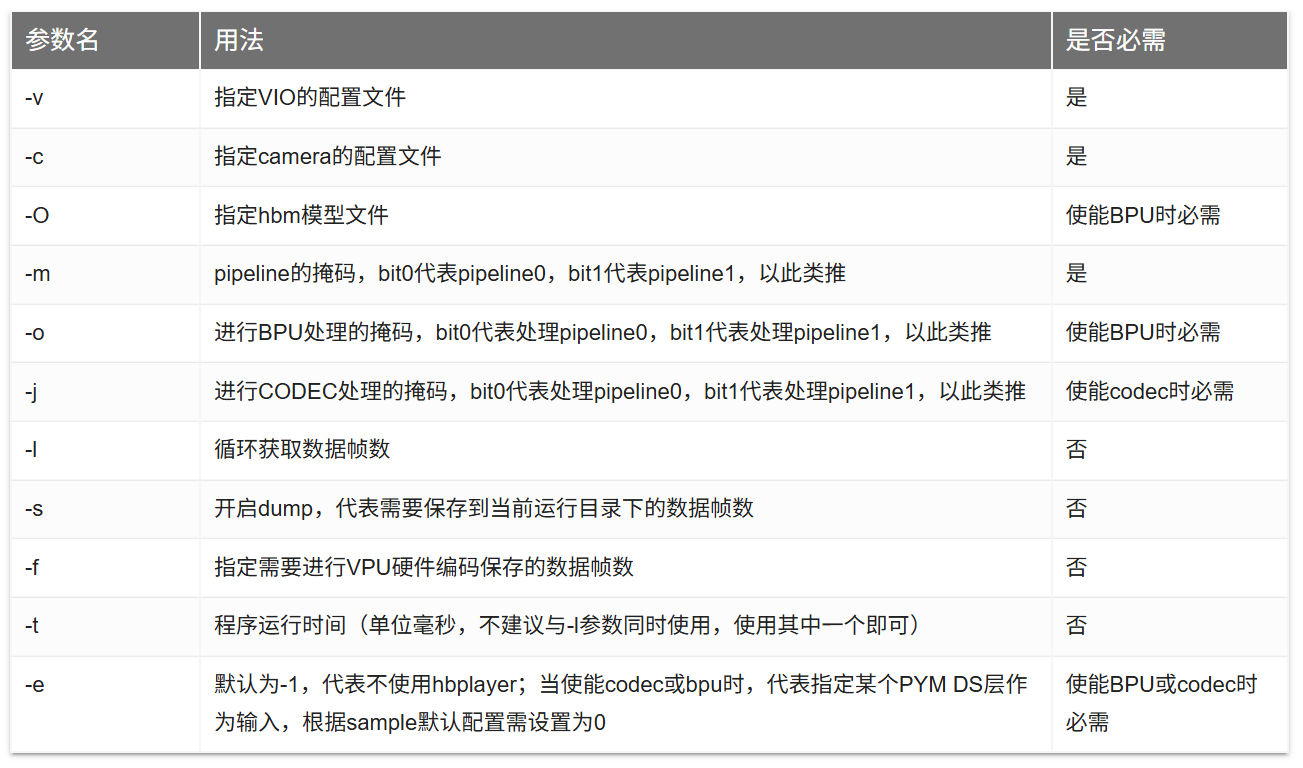1303x768 pixels.
Task: Click '使能BPU时必需' in the -O row
Action: click(1143, 215)
